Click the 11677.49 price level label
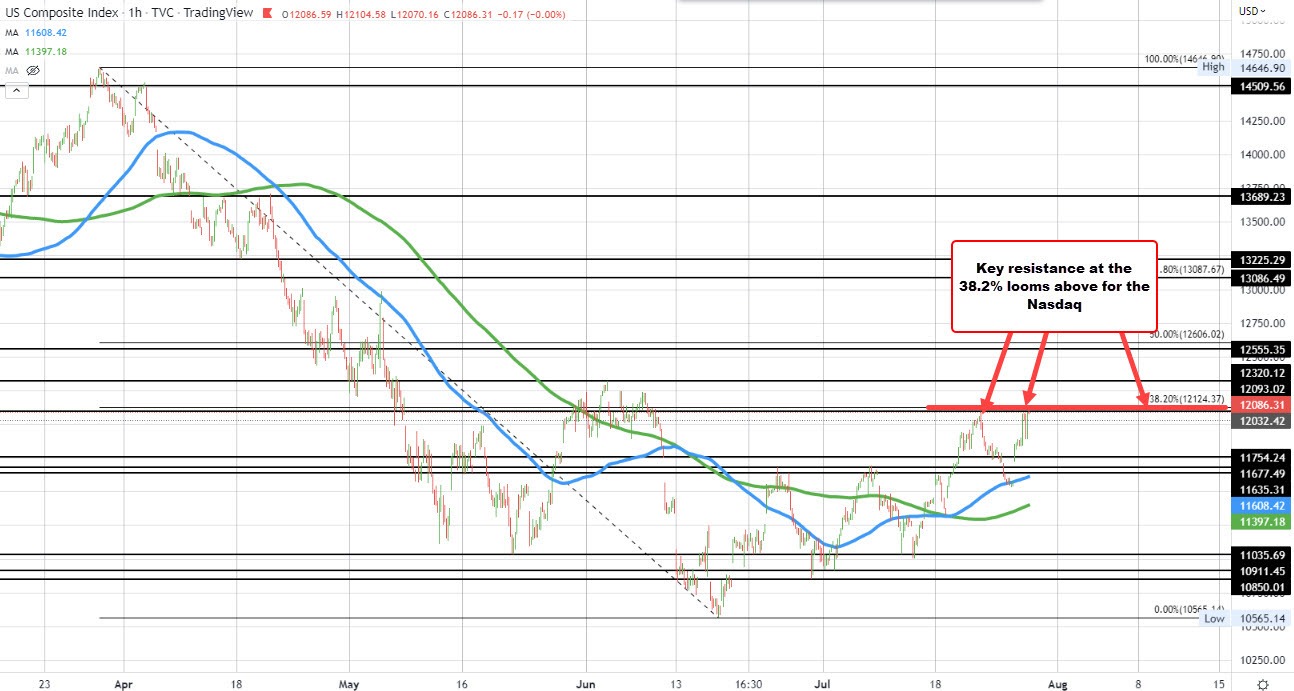The width and height of the screenshot is (1294, 691). 1261,473
